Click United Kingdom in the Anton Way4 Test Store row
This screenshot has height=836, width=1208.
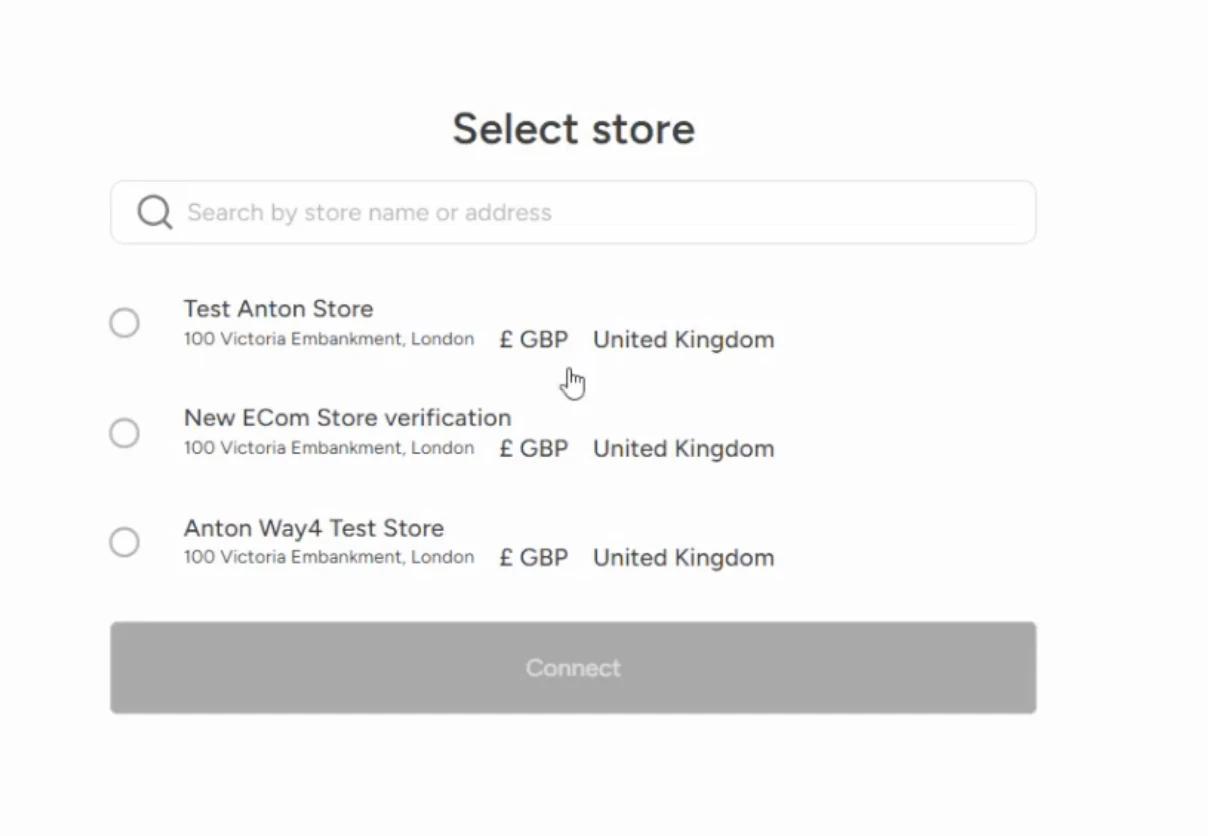tap(683, 558)
